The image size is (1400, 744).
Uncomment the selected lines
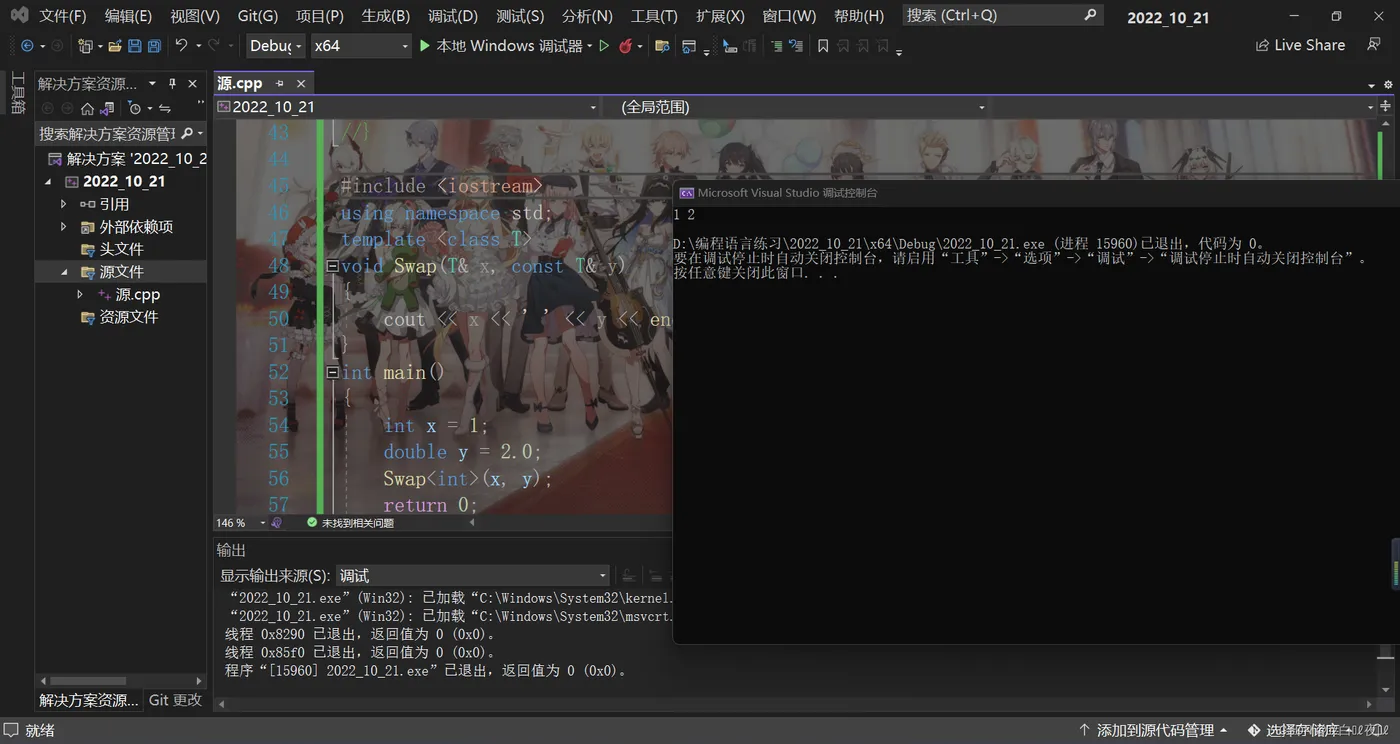[x=795, y=46]
